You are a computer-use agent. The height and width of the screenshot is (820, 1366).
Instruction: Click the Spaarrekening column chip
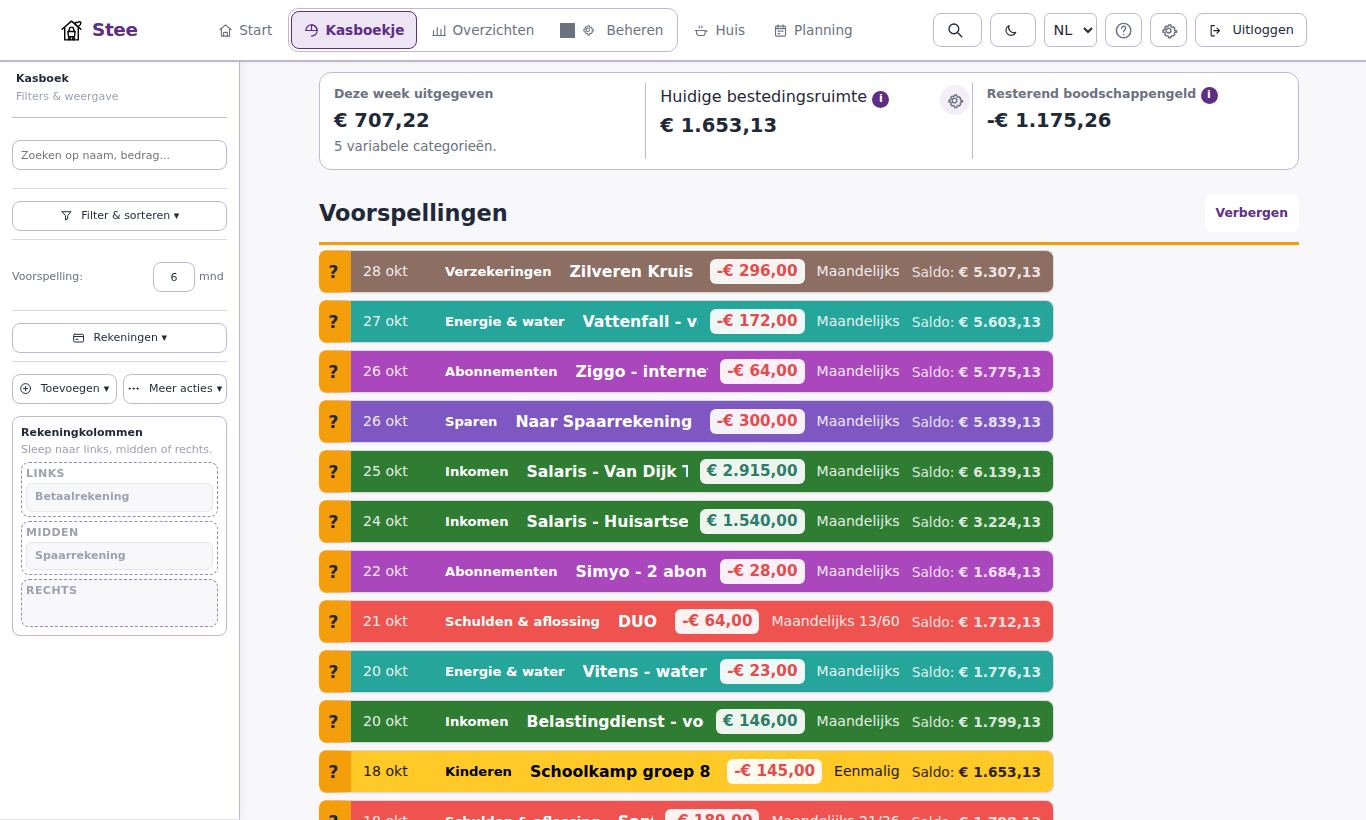(119, 556)
